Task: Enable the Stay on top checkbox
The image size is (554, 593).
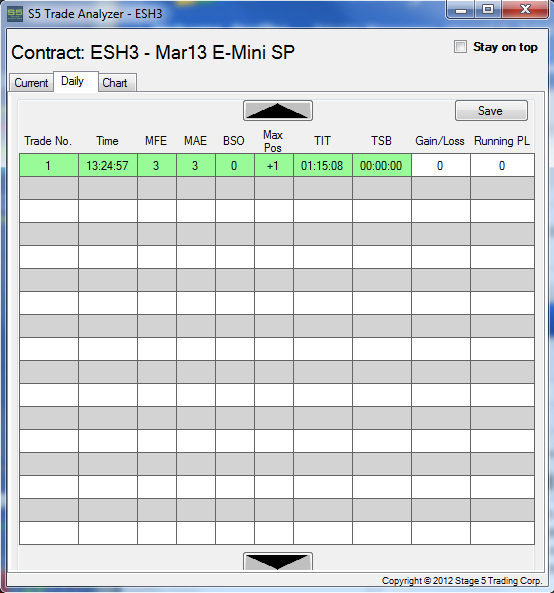Action: [x=460, y=47]
